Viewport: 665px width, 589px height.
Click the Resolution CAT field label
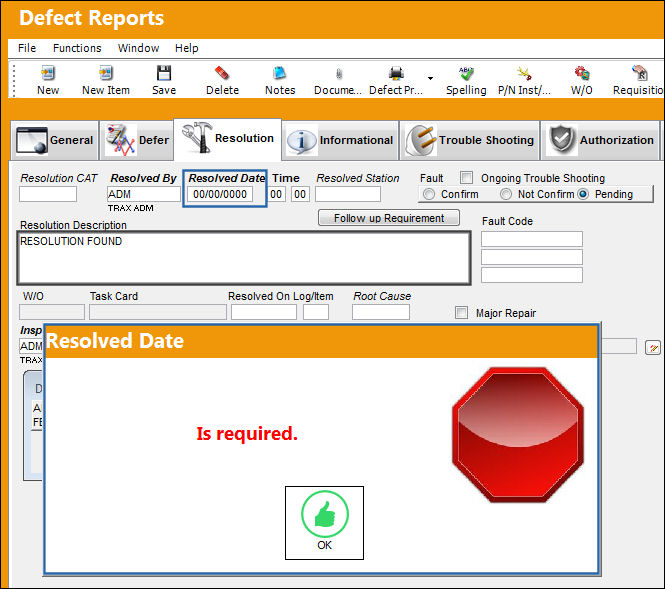tap(59, 178)
